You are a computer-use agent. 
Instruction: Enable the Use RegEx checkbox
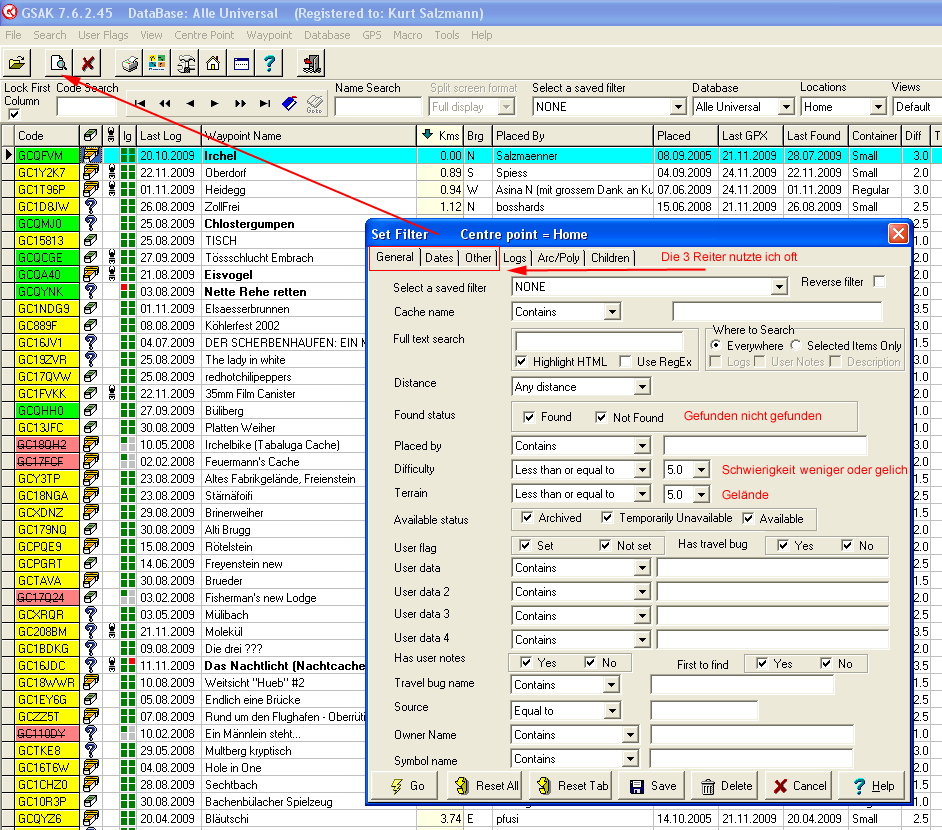coord(625,362)
